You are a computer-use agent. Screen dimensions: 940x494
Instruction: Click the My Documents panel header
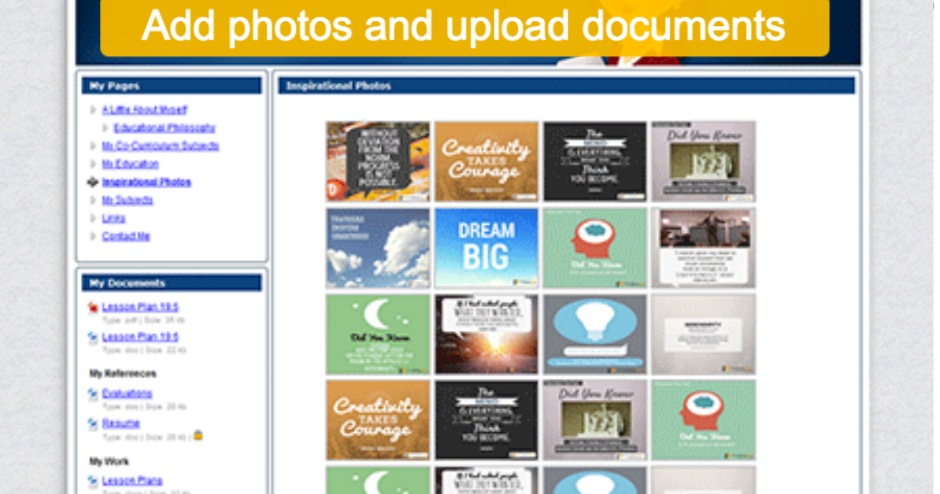click(171, 283)
